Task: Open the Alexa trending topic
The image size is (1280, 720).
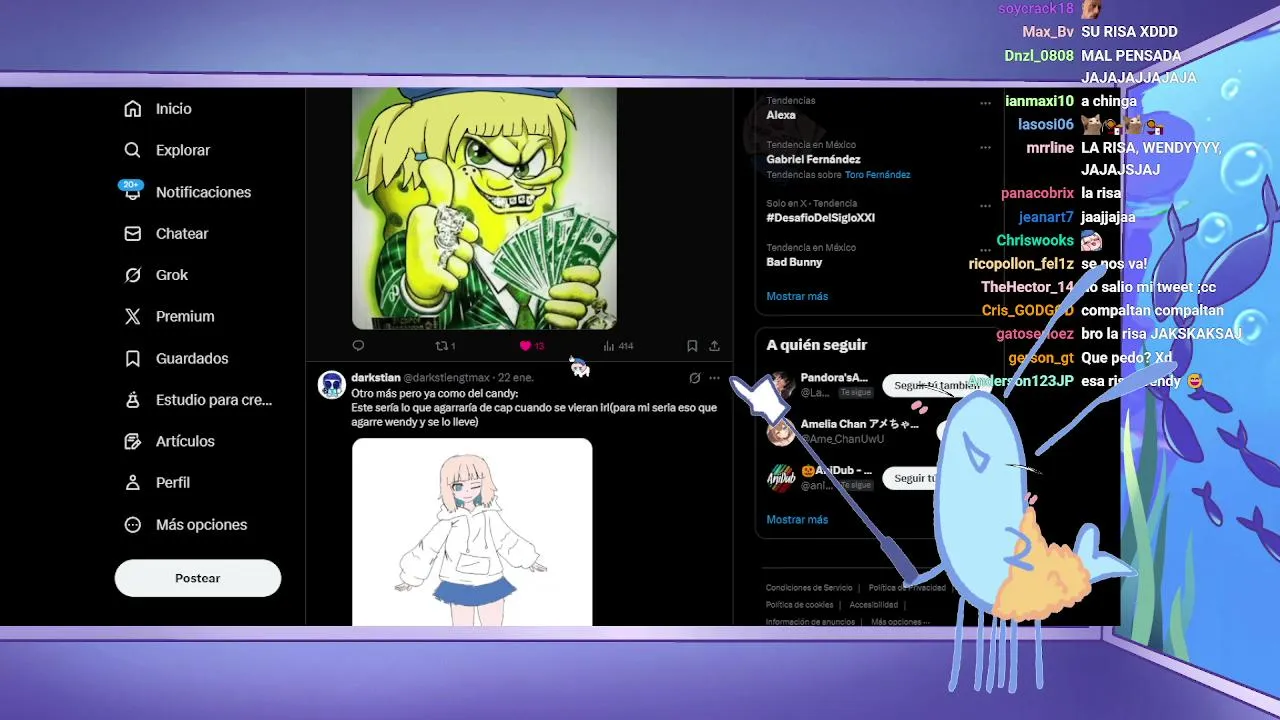Action: click(781, 115)
